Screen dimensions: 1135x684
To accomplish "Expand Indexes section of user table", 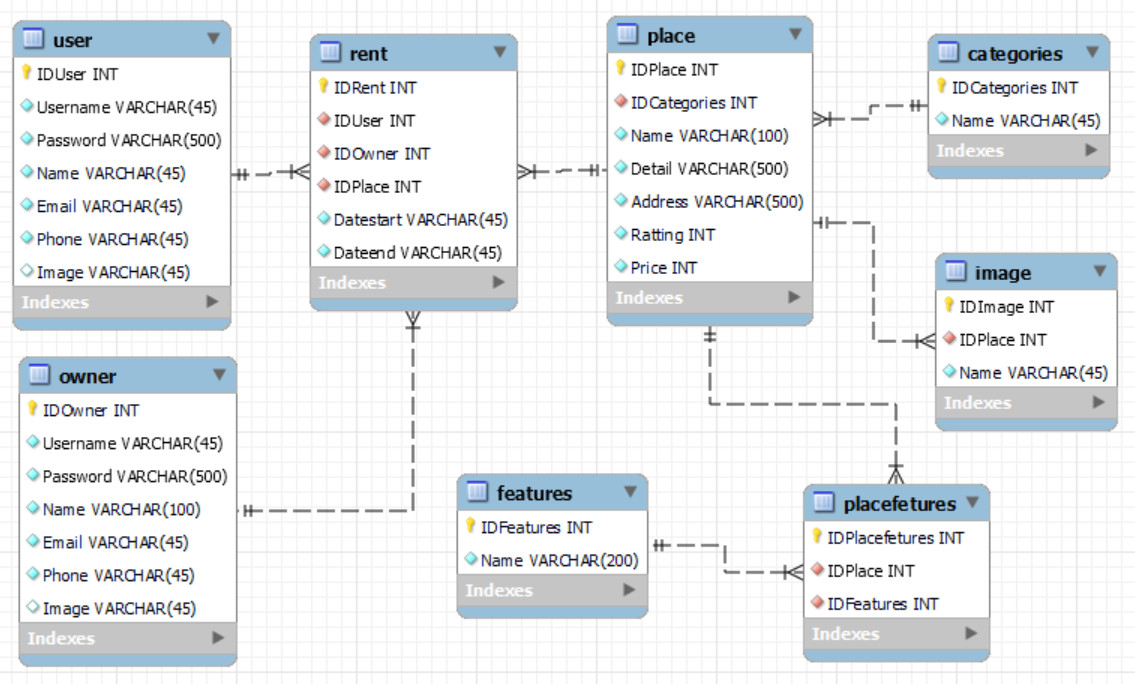I will (x=212, y=301).
